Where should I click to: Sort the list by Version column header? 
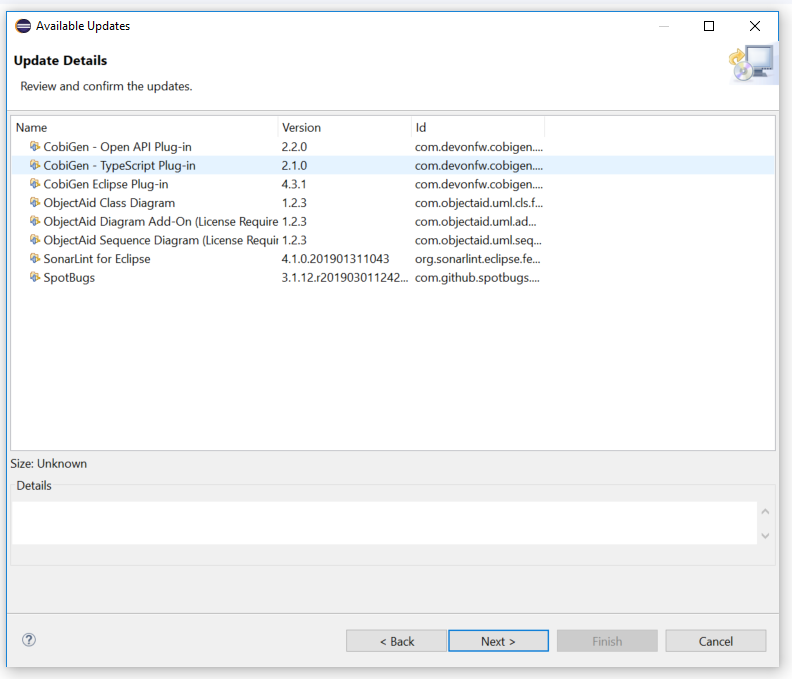click(344, 128)
